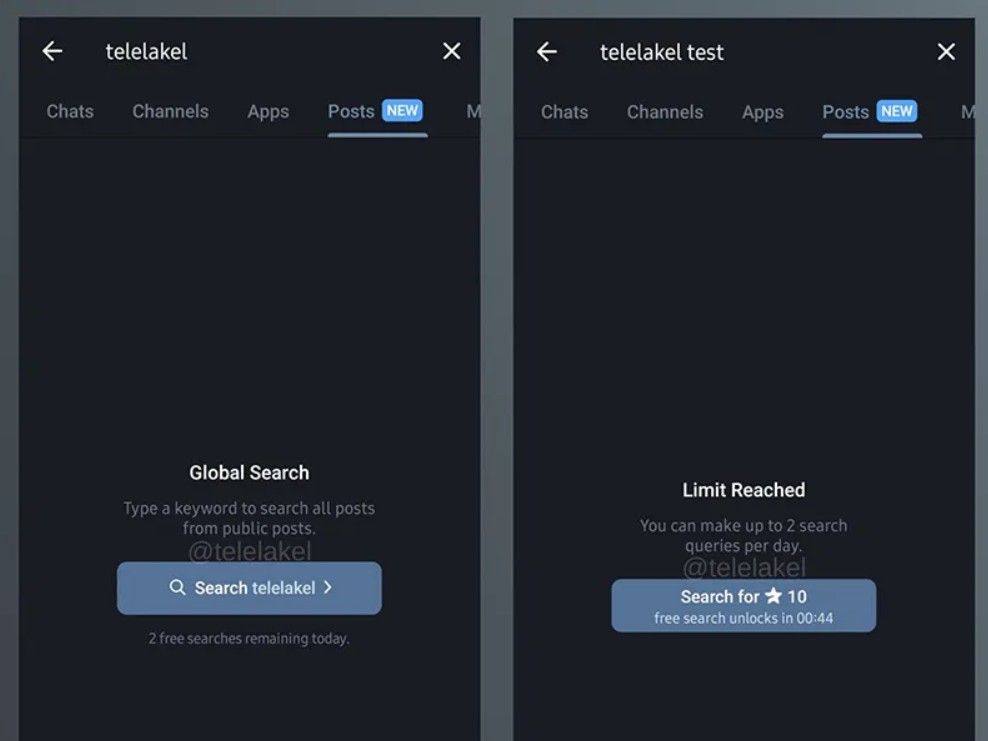This screenshot has height=741, width=988.
Task: Click magnifier icon in Search telelakel button
Action: 177,588
